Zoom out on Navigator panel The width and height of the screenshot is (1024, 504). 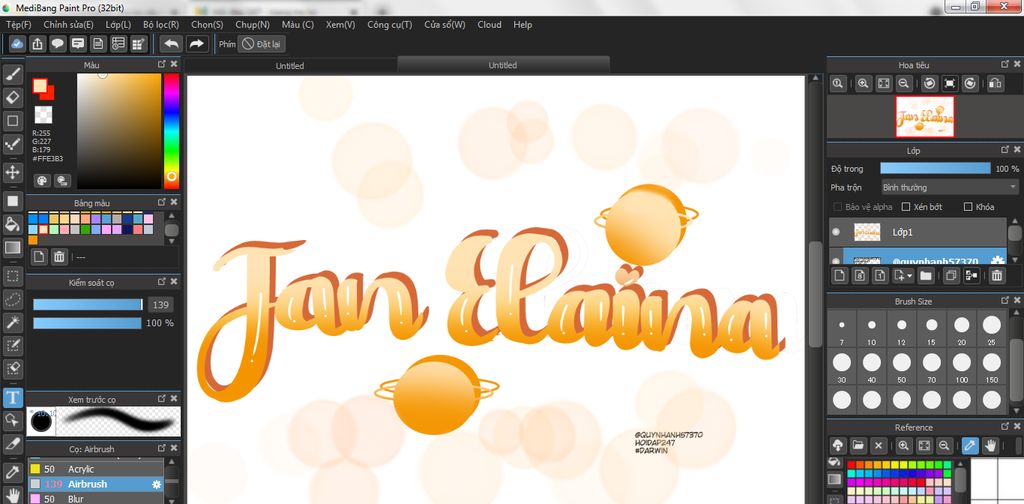[904, 84]
